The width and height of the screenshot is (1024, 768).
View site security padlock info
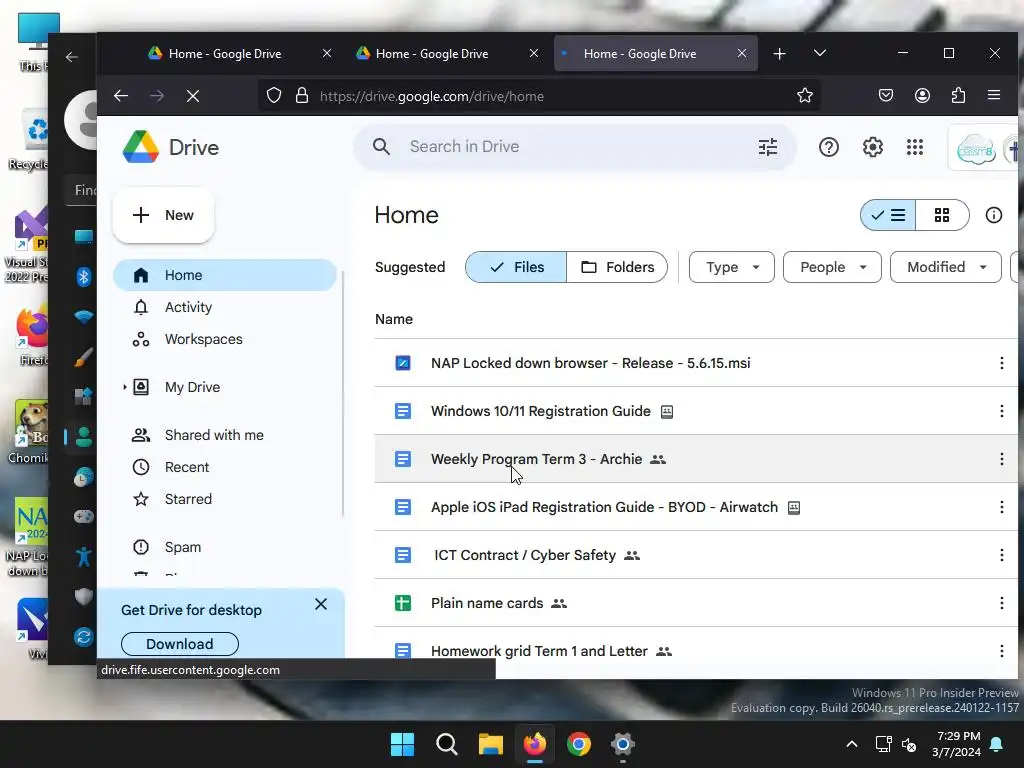click(302, 96)
